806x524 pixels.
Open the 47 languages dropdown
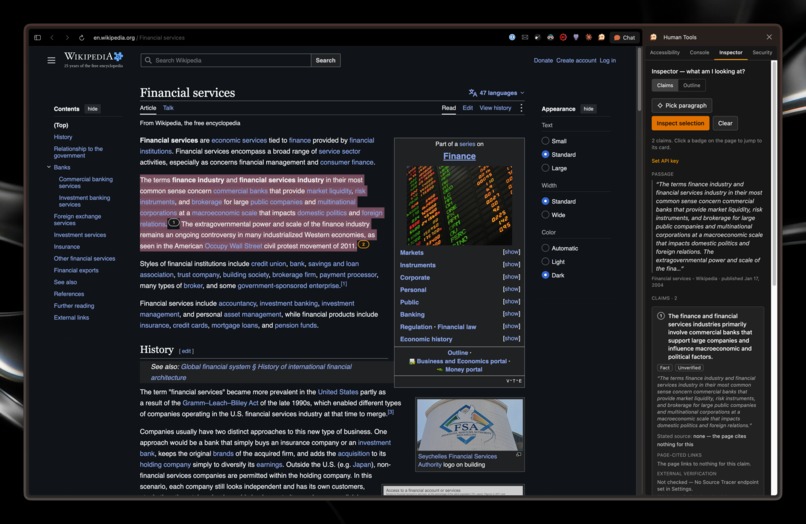coord(496,93)
